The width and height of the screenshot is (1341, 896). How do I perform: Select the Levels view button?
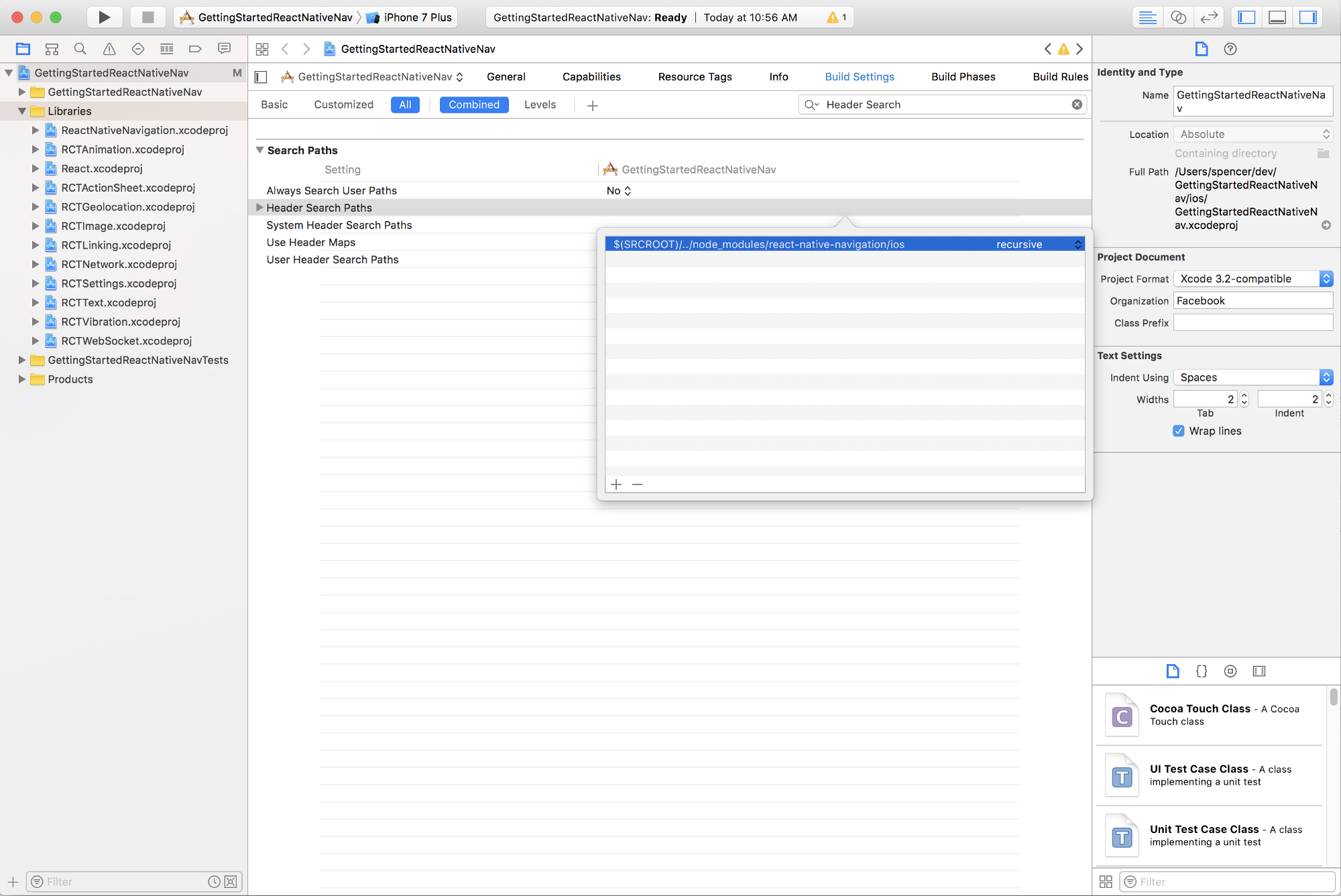(540, 105)
